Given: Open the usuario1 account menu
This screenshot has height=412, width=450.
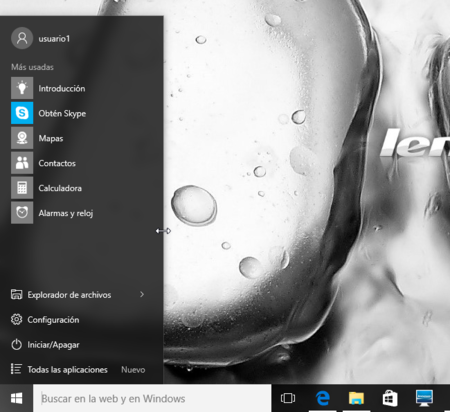Looking at the screenshot, I should pos(41,38).
